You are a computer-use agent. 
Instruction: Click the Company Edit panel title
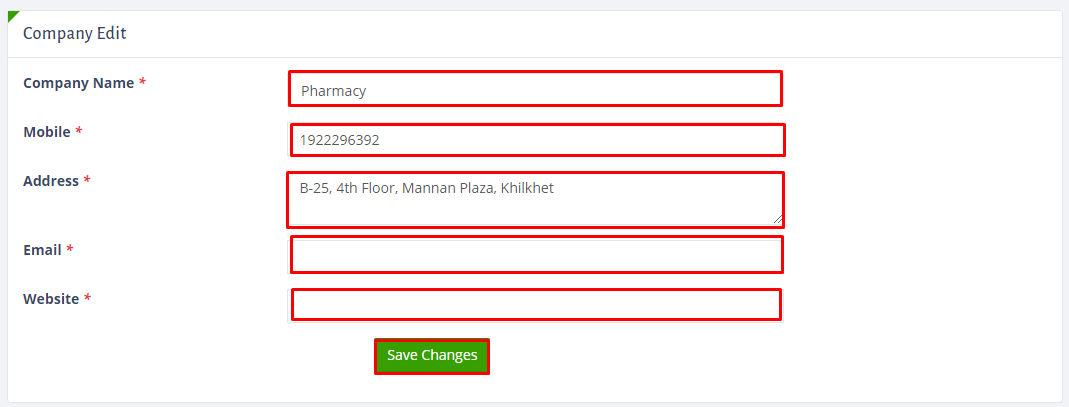[x=74, y=33]
